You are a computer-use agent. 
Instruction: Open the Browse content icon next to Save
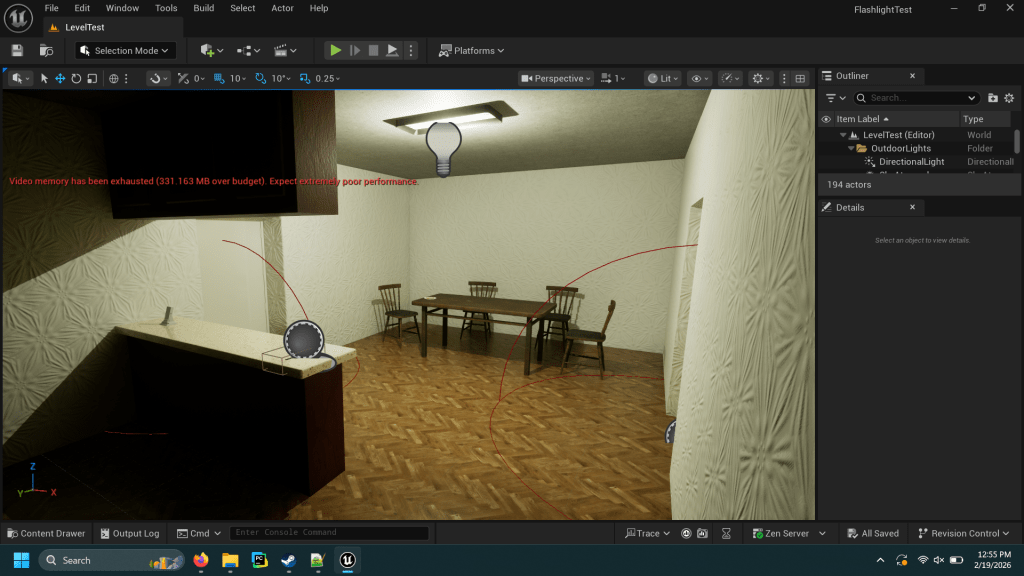click(46, 50)
